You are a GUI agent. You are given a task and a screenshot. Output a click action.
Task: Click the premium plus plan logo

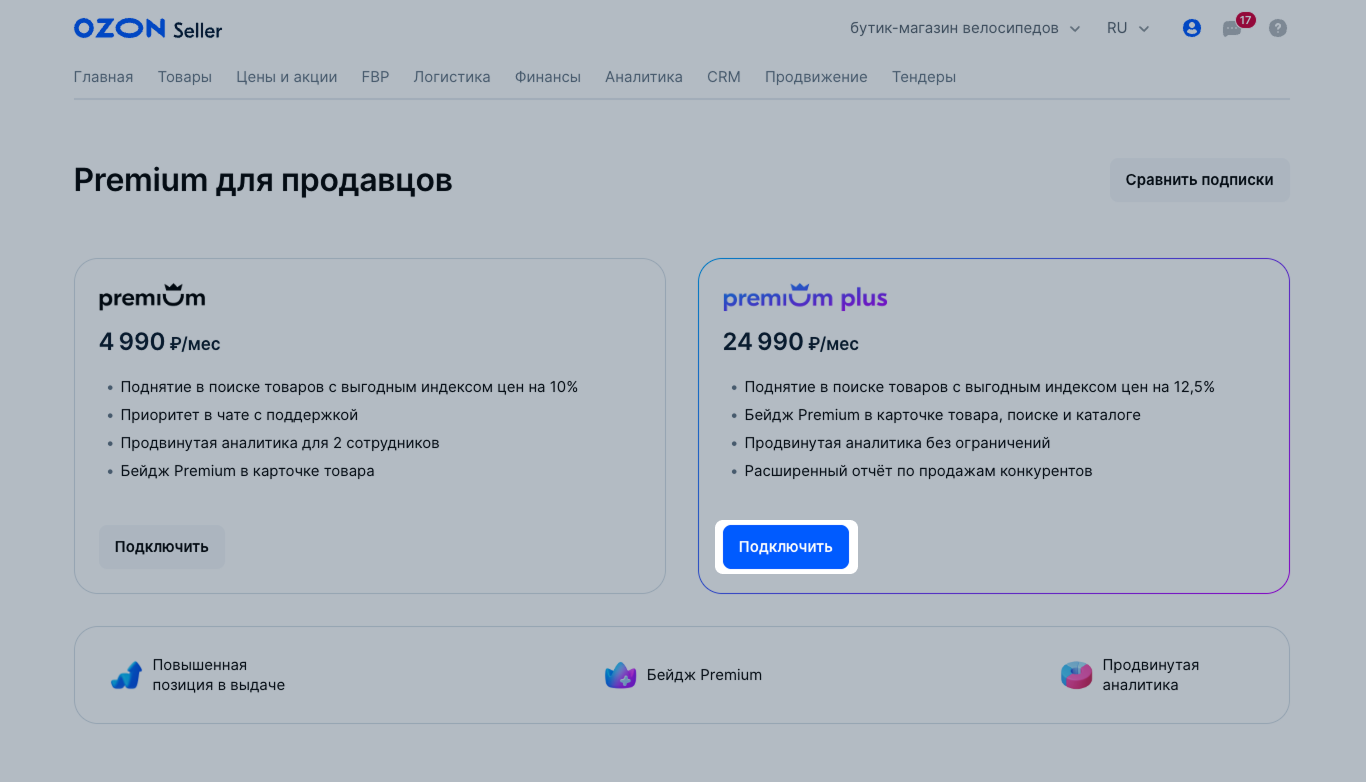[805, 297]
